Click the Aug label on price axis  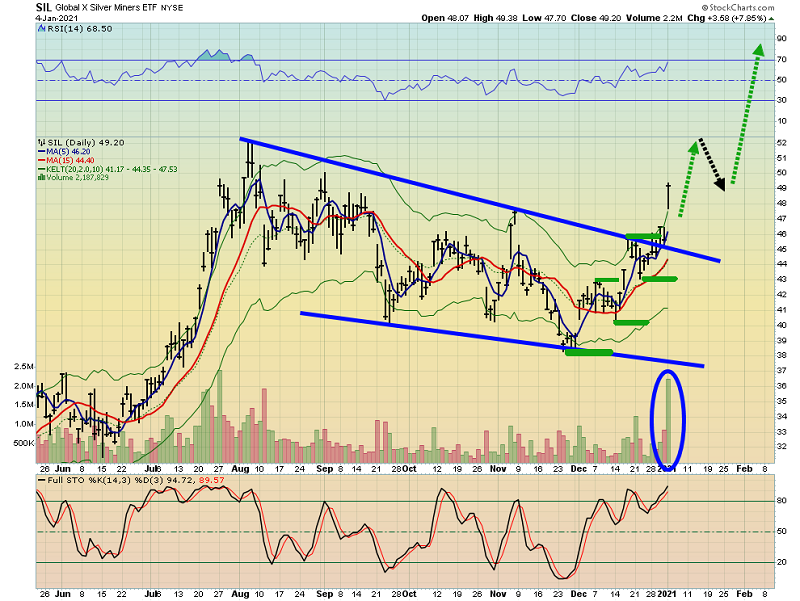click(240, 468)
